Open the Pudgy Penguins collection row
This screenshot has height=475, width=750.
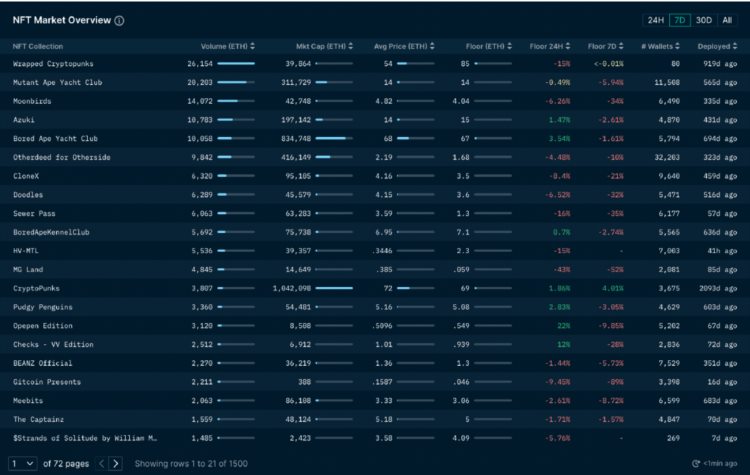(42, 306)
